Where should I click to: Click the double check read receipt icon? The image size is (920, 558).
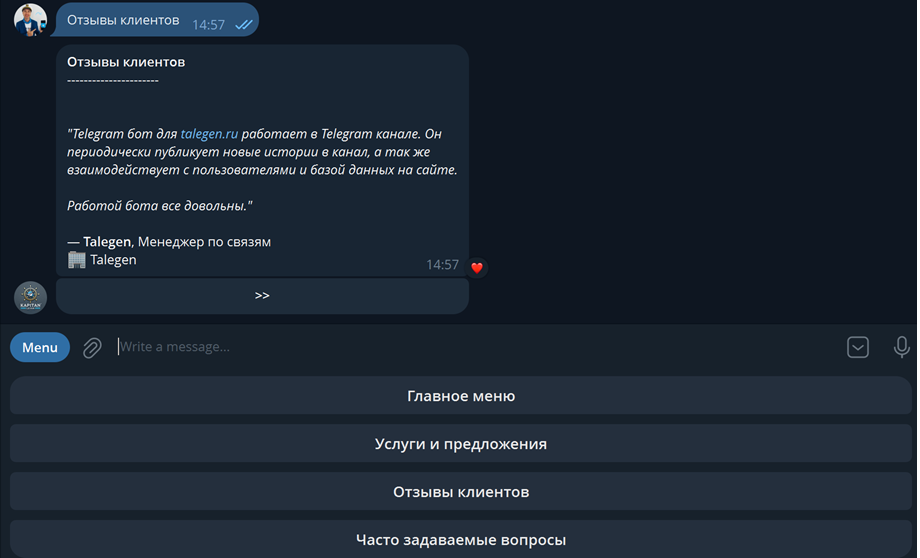(x=243, y=25)
